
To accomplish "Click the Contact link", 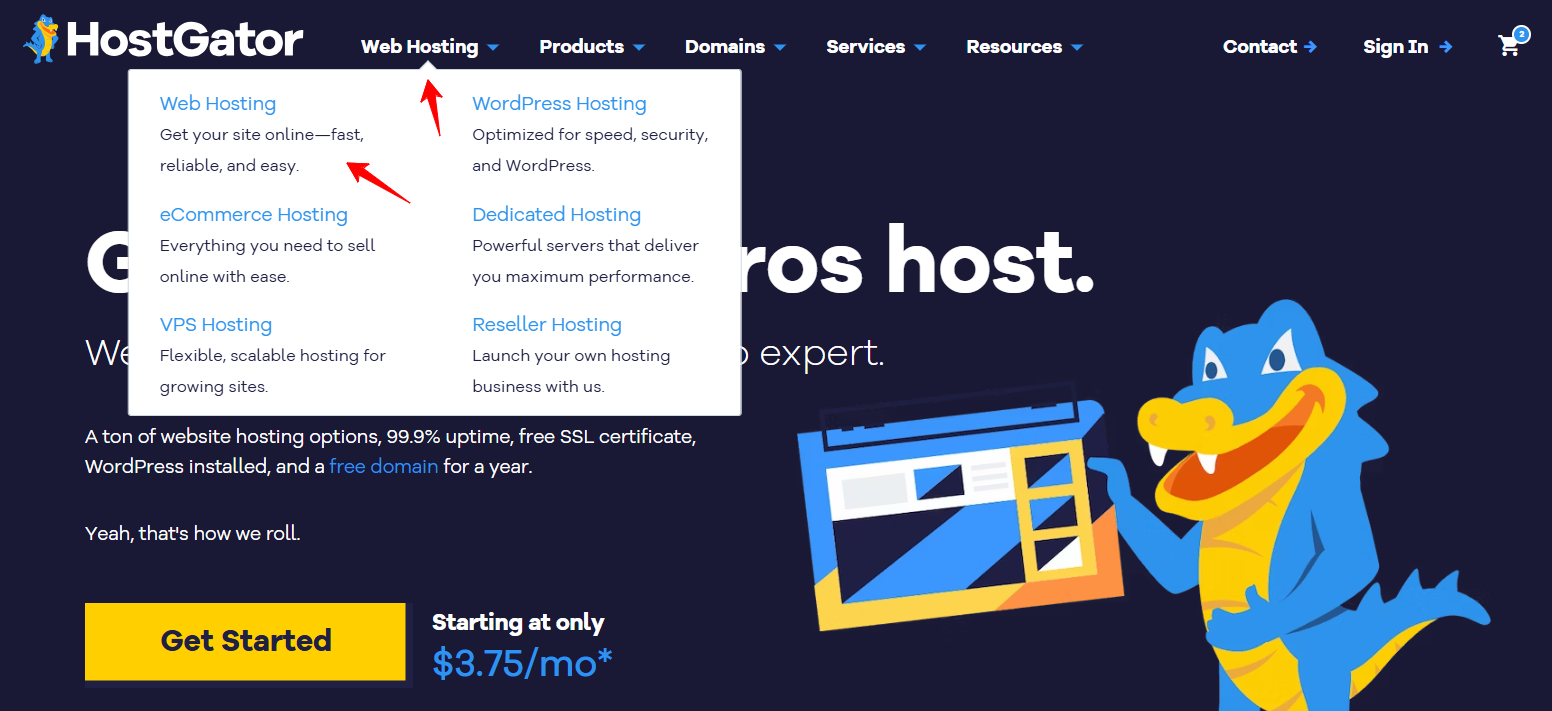I will coord(1259,46).
